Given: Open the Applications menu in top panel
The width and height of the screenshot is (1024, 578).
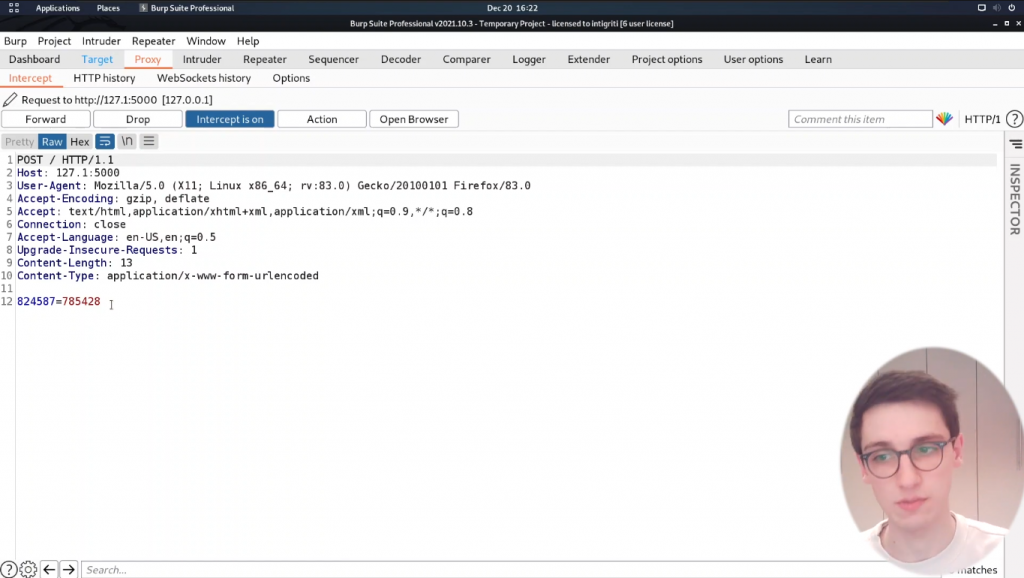Looking at the screenshot, I should [x=57, y=8].
